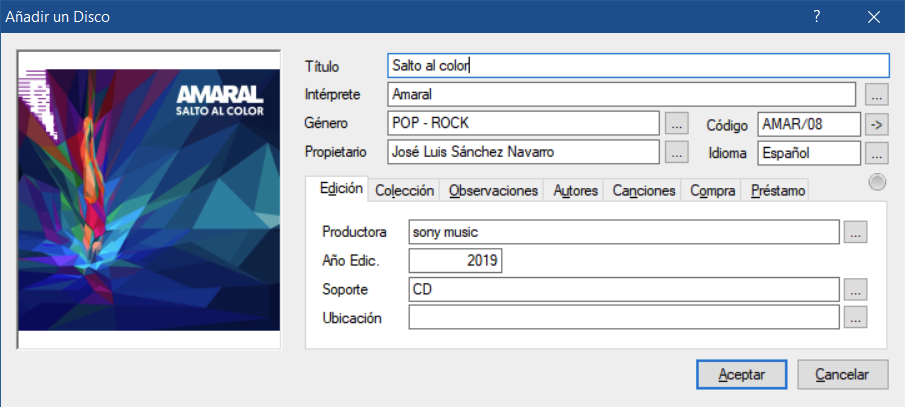
Task: Open the Observaciones tab
Action: pyautogui.click(x=493, y=190)
